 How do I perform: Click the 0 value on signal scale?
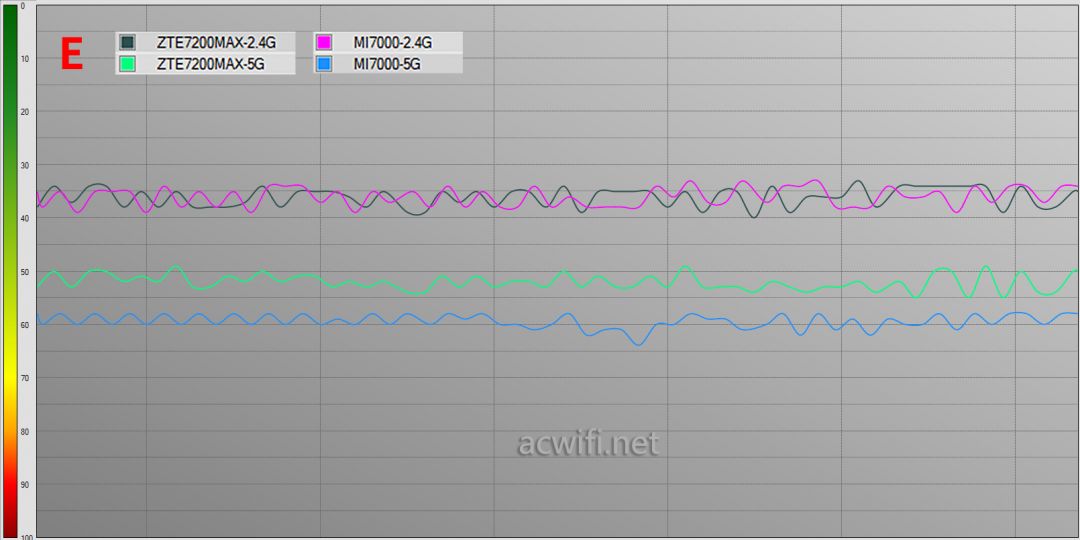23,6
